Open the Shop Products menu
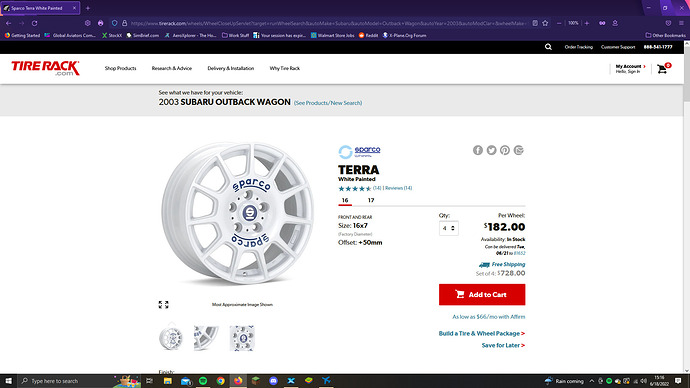Viewport: 690px width, 388px height. (120, 68)
